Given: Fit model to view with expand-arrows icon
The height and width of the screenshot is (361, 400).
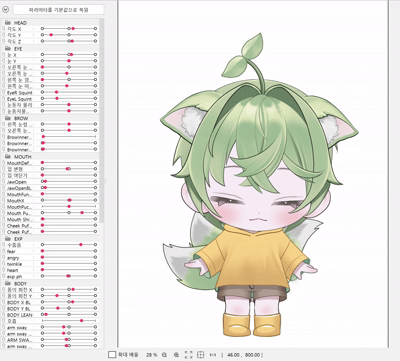Looking at the screenshot, I should click(188, 355).
